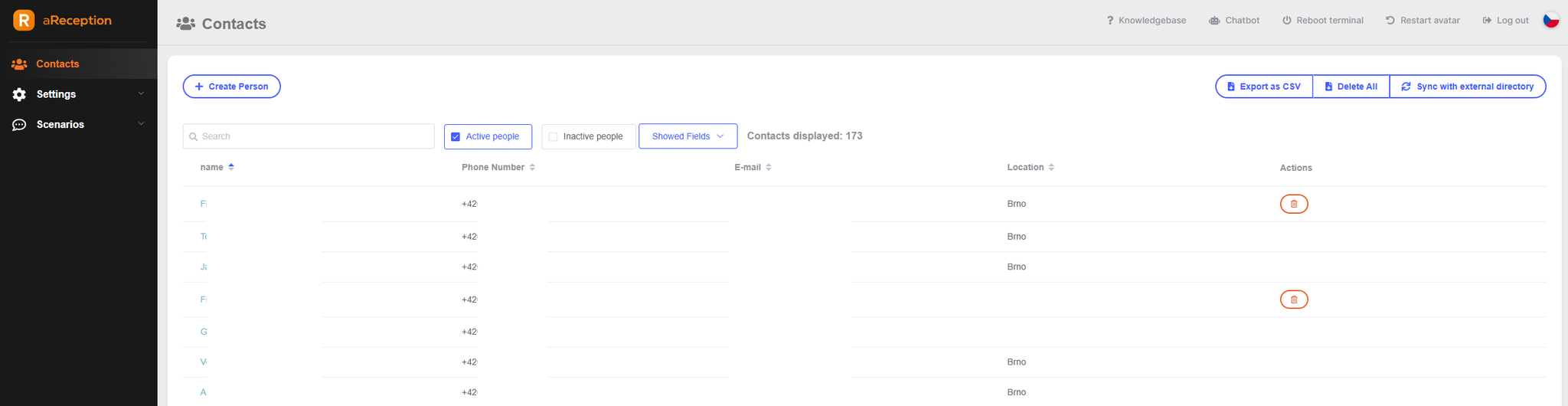Delete the first contact via trash icon
1568x406 pixels.
(x=1294, y=204)
